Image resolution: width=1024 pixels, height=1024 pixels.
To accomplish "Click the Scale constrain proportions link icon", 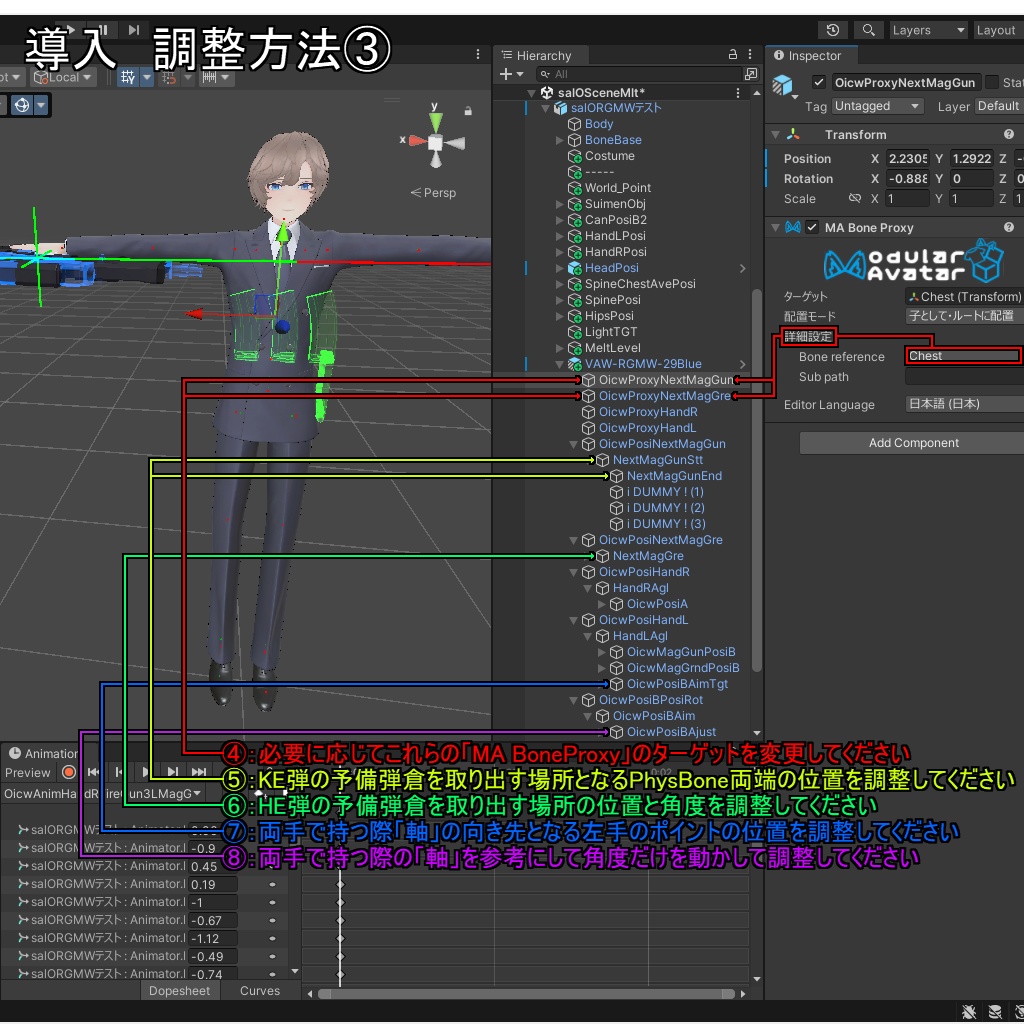I will [856, 199].
